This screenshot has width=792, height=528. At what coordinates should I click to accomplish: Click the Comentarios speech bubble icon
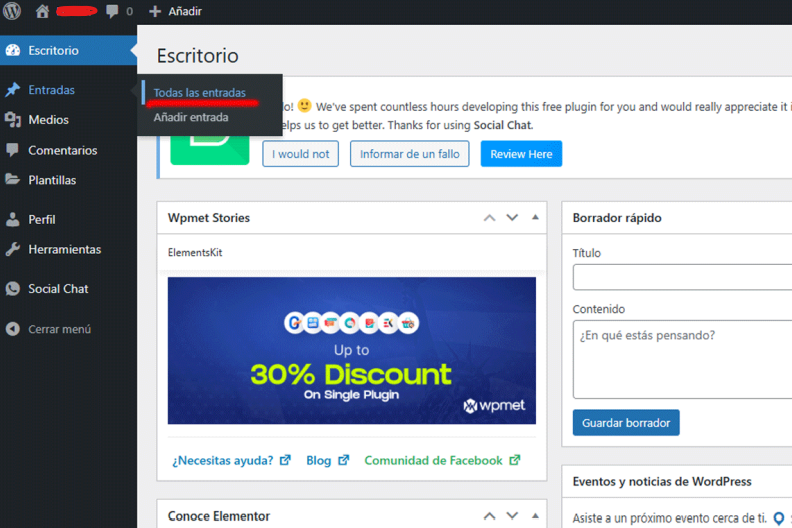[x=13, y=150]
